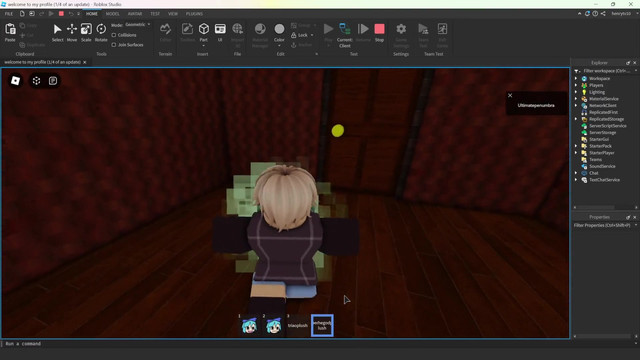Toggle Current Client view
The image size is (640, 360).
pos(344,35)
